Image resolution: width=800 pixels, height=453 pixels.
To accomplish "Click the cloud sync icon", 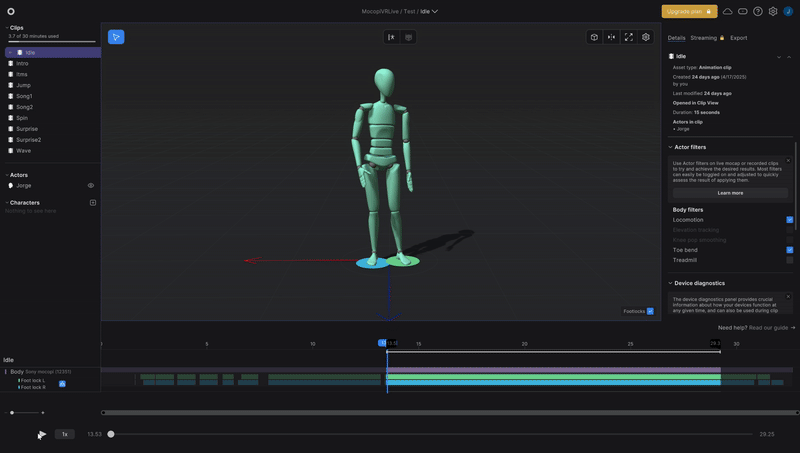I will [728, 11].
